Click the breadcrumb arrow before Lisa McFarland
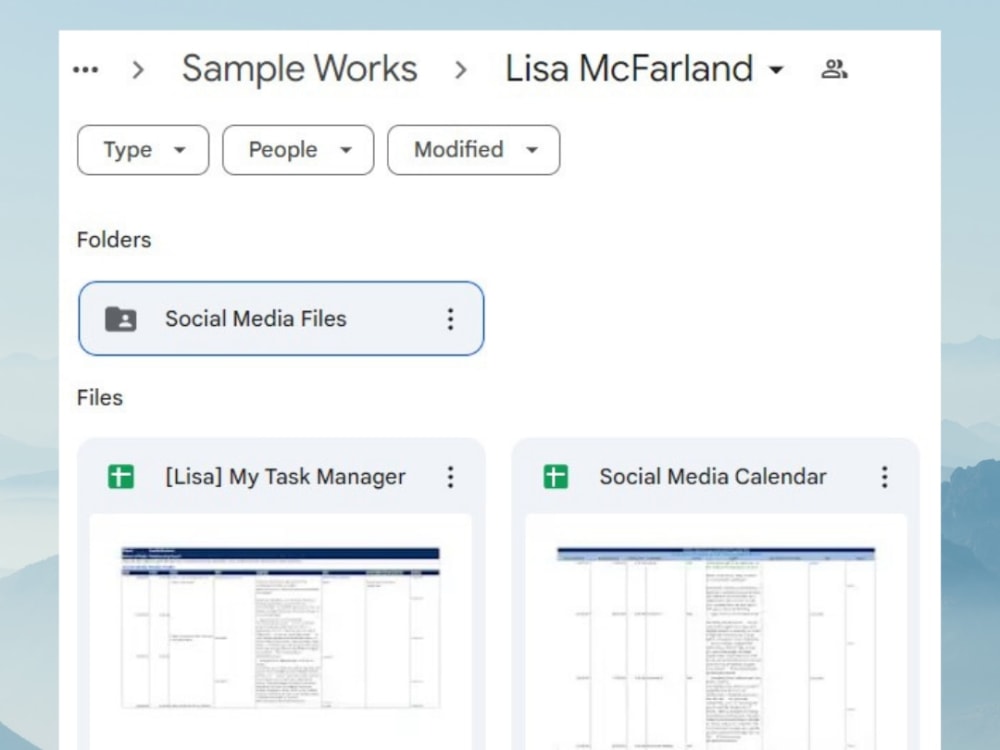Screen dimensions: 1000x750 (460, 70)
